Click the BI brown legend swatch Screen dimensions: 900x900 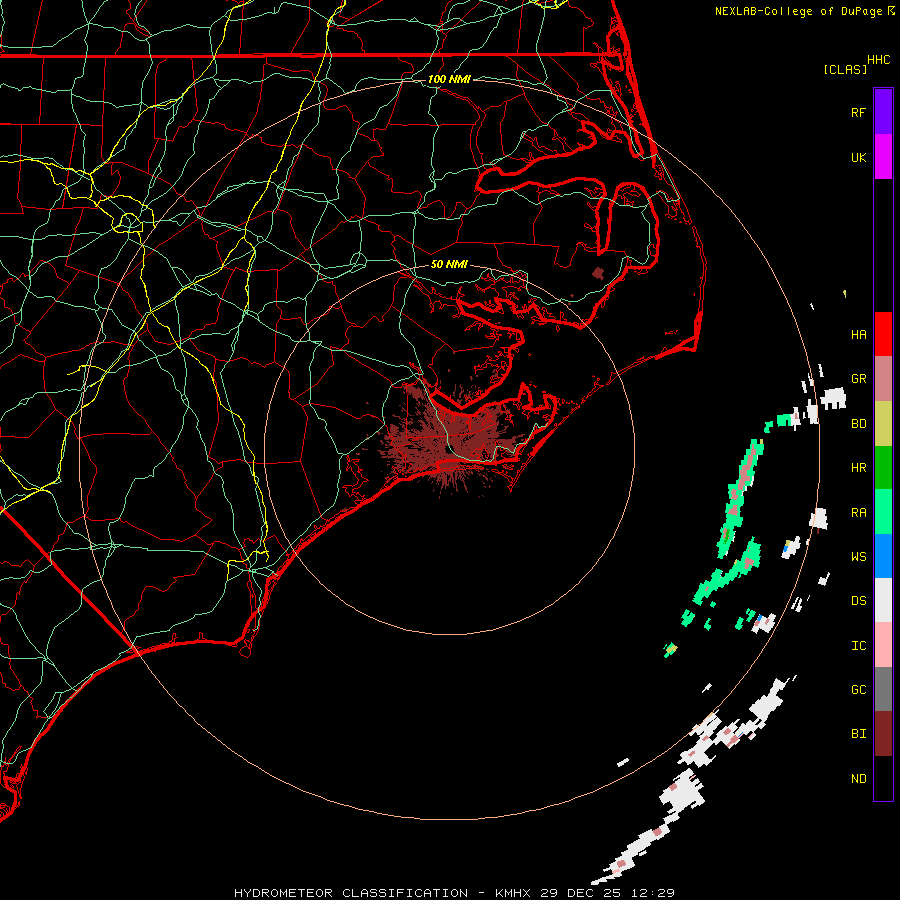[883, 734]
